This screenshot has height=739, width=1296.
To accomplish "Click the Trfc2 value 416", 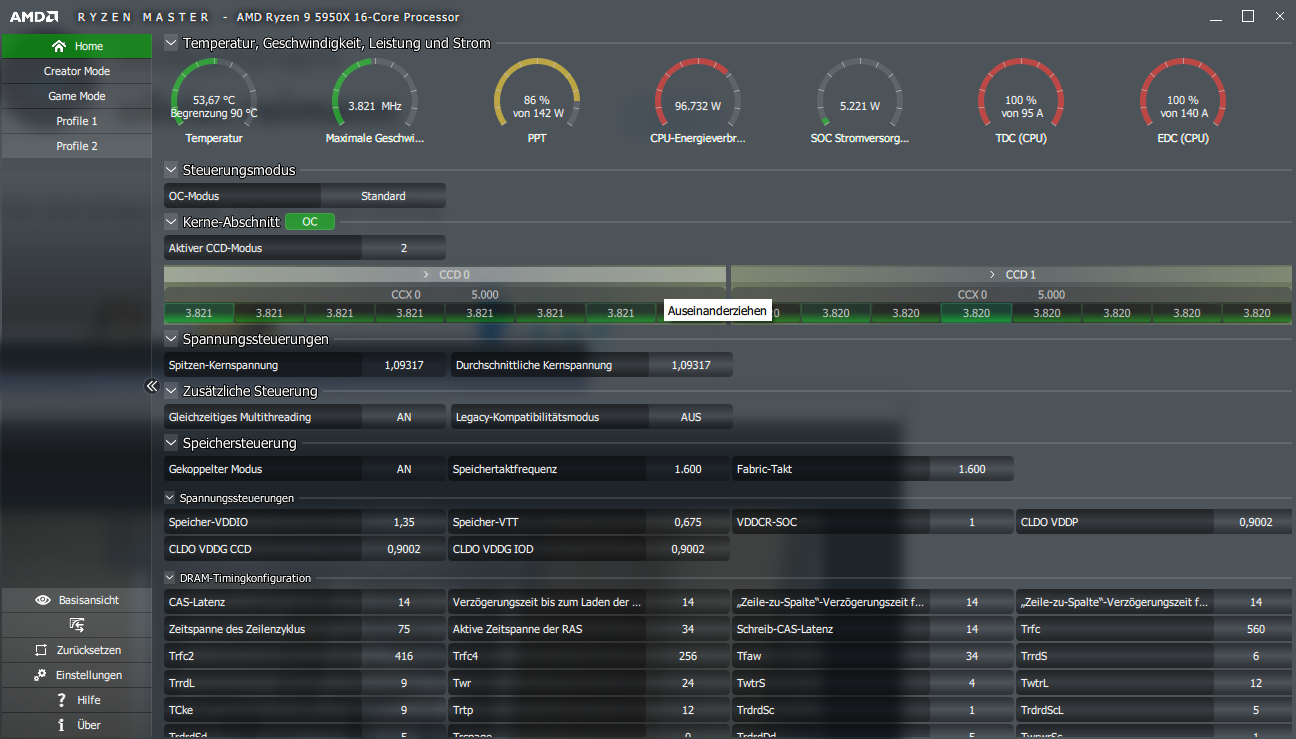I will 404,656.
